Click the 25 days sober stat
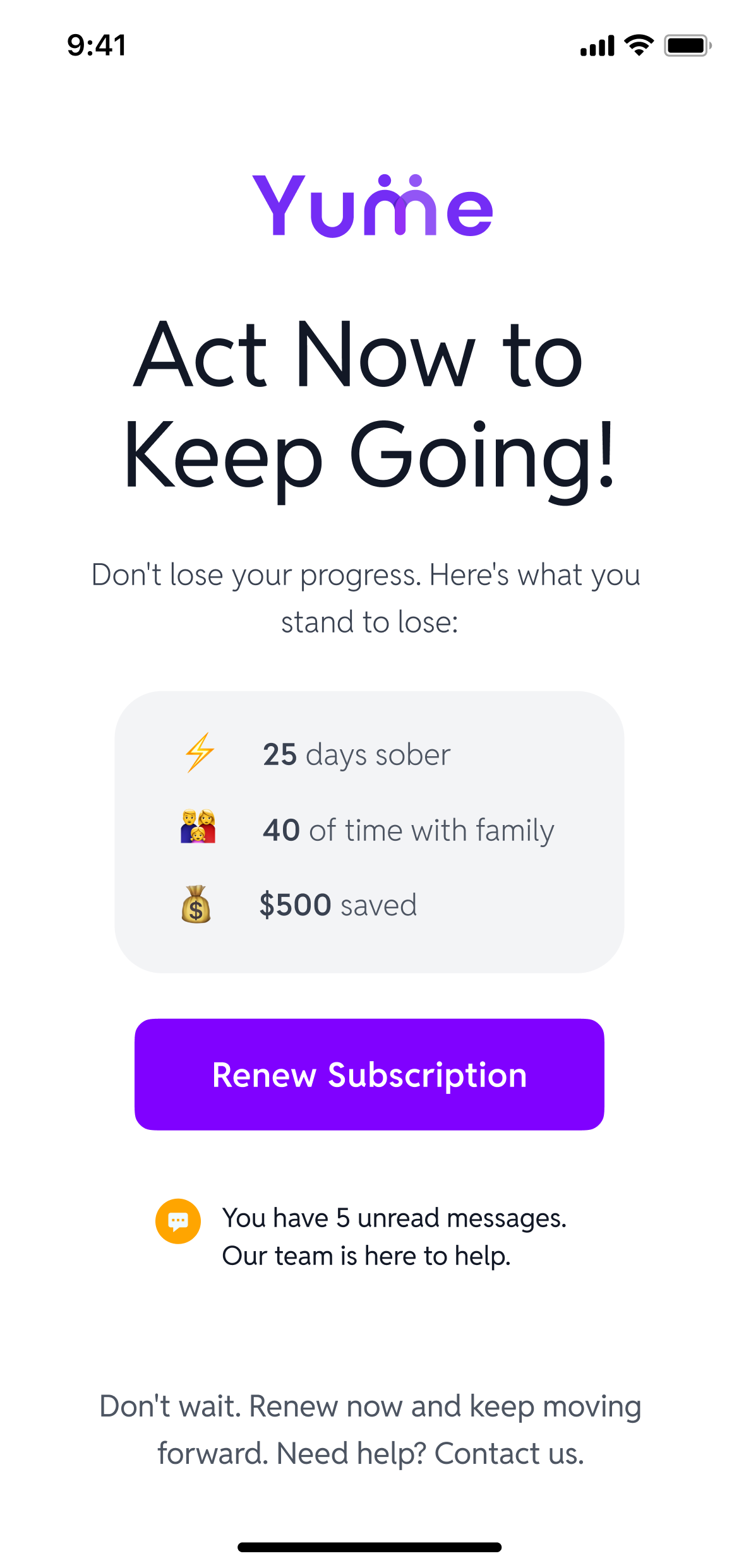The height and width of the screenshot is (1568, 739). tap(356, 754)
